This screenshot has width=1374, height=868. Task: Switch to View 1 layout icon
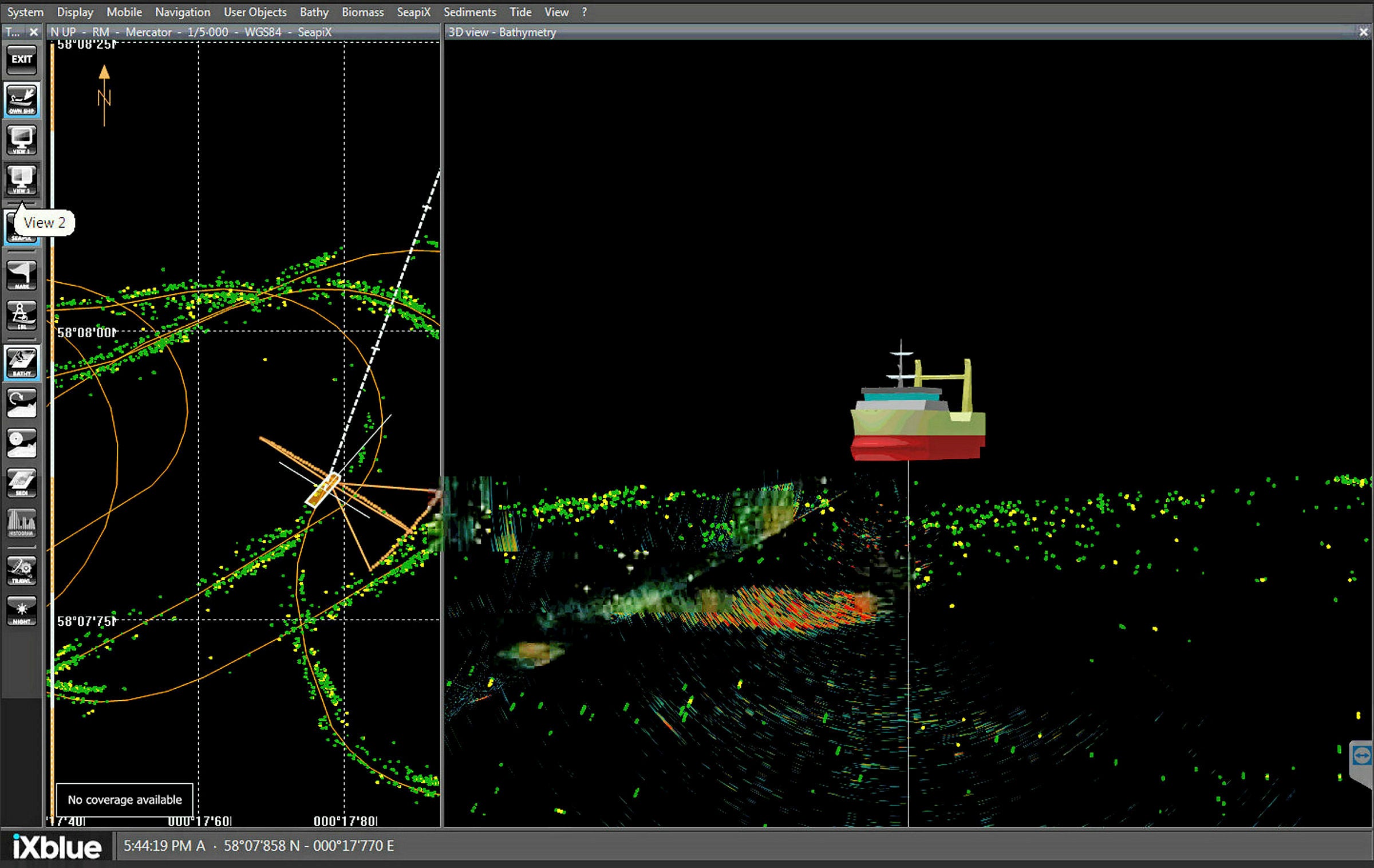[x=22, y=140]
